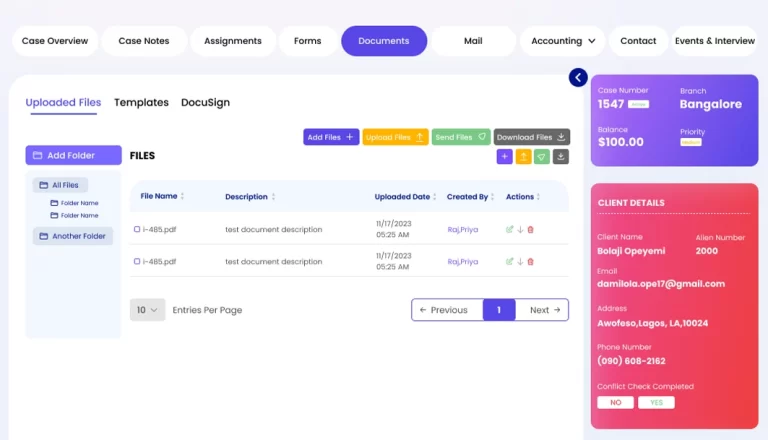This screenshot has height=440, width=768.
Task: Click the small yellow upload icon above the table
Action: [x=523, y=157]
